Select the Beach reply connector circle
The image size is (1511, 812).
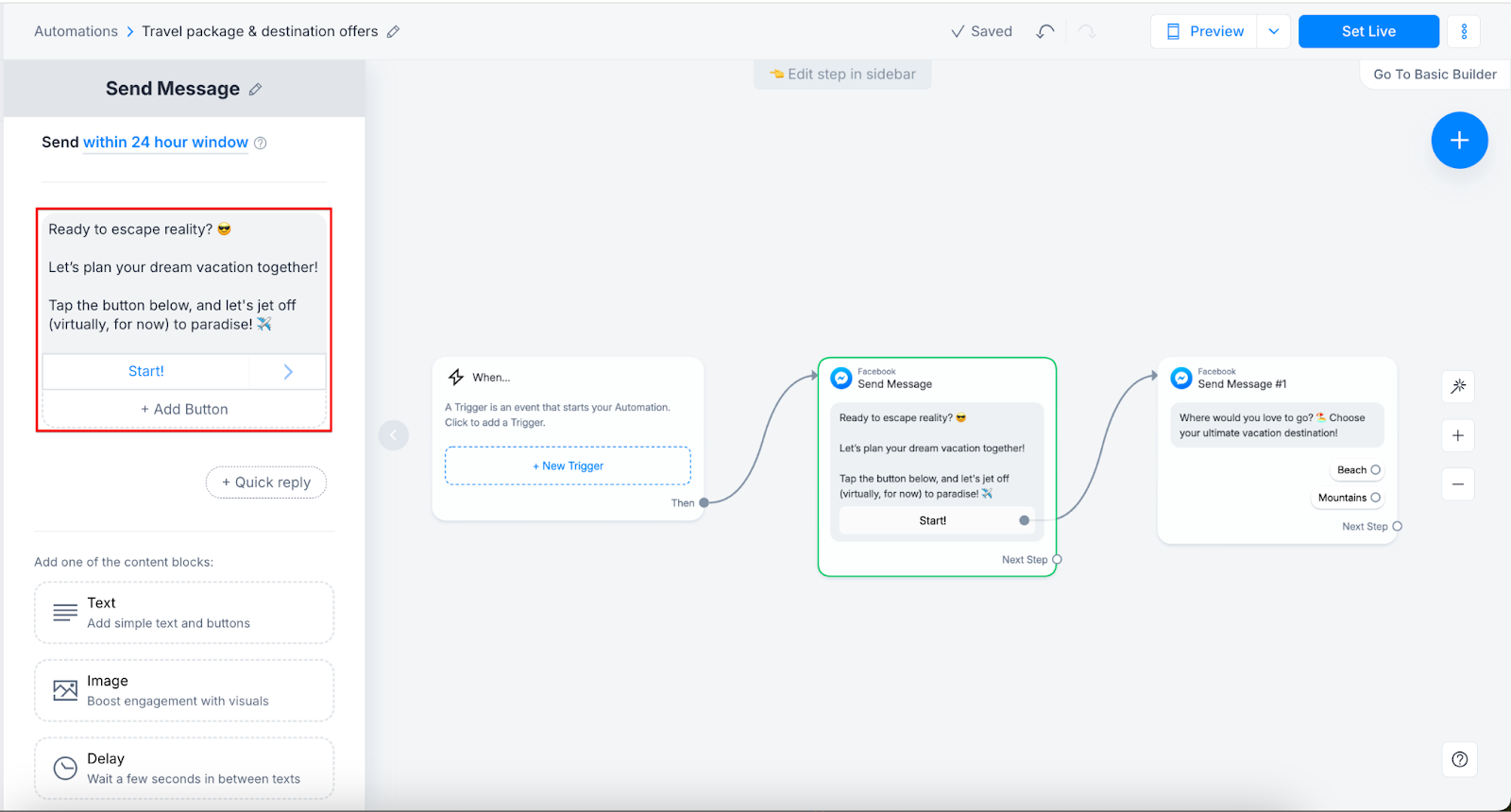1376,470
